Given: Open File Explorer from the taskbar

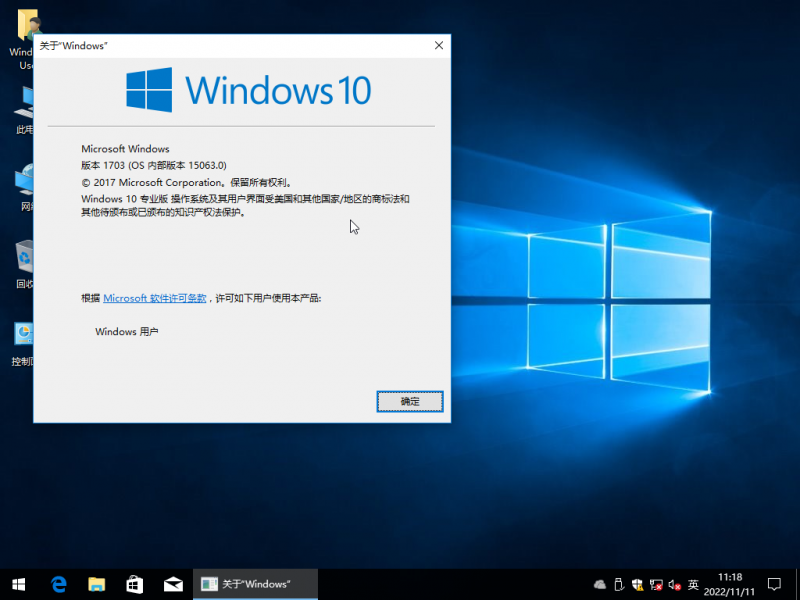Looking at the screenshot, I should coord(96,584).
